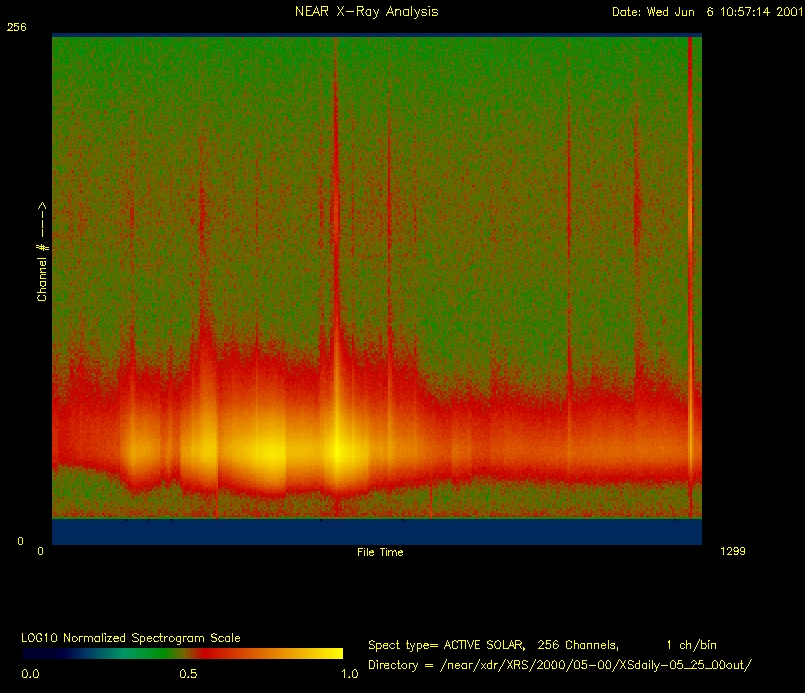
Task: Select the LOG10 Normalized Spectrogram Scale label
Action: (x=130, y=638)
